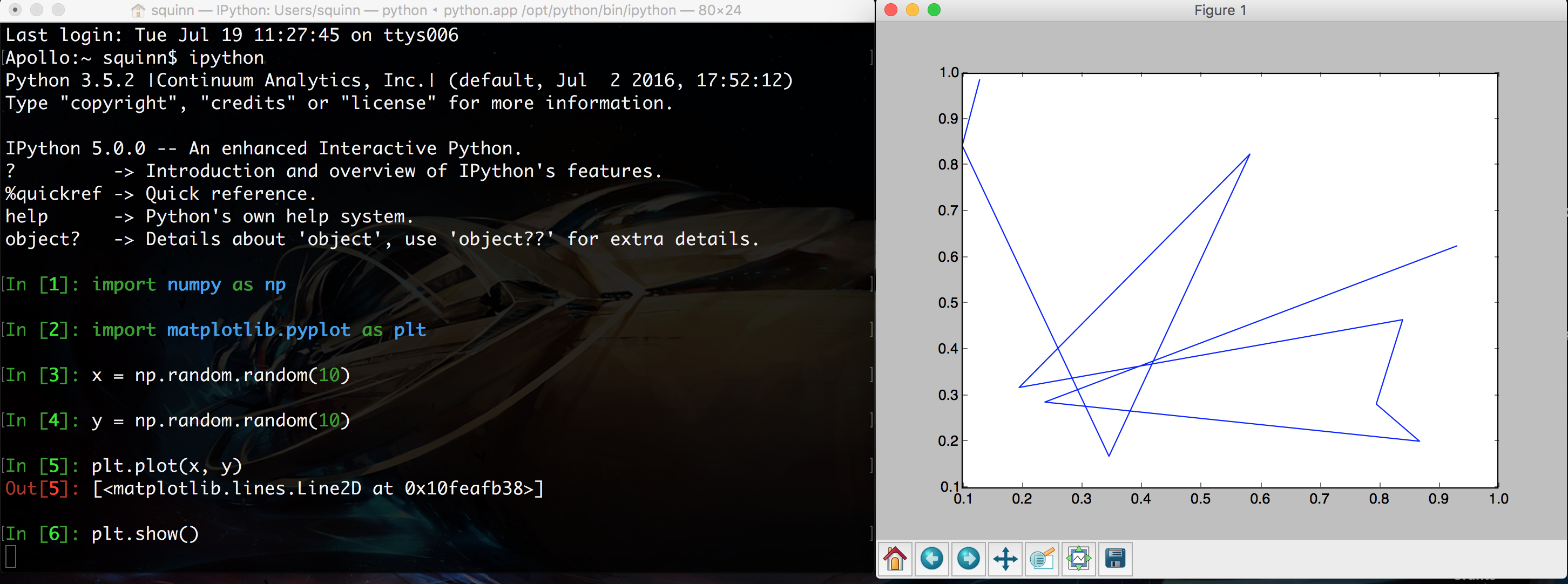This screenshot has width=1568, height=584.
Task: Click the Figure 1 window title
Action: click(x=1220, y=10)
